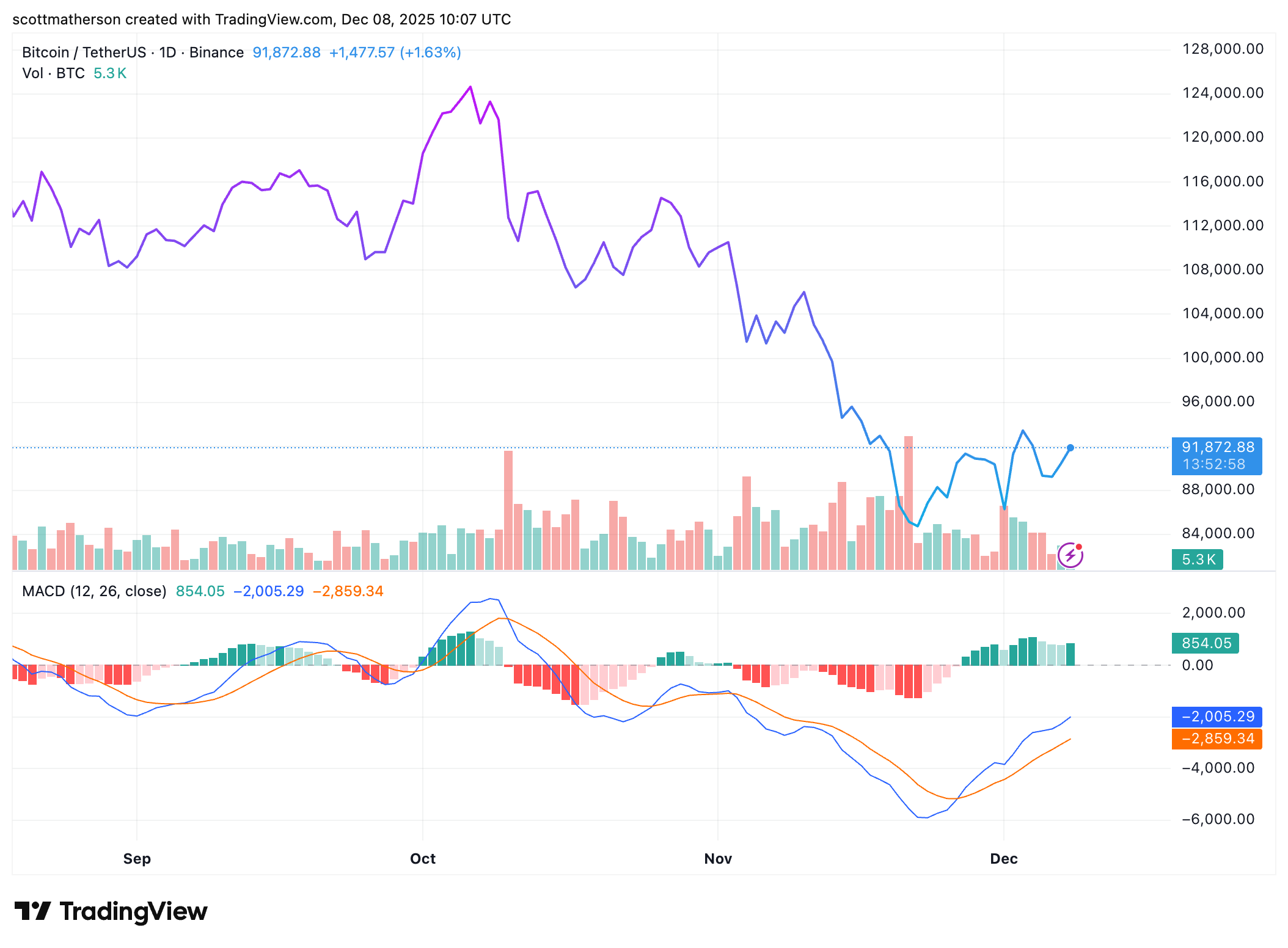Click the TradingView wordmark text

(x=133, y=911)
